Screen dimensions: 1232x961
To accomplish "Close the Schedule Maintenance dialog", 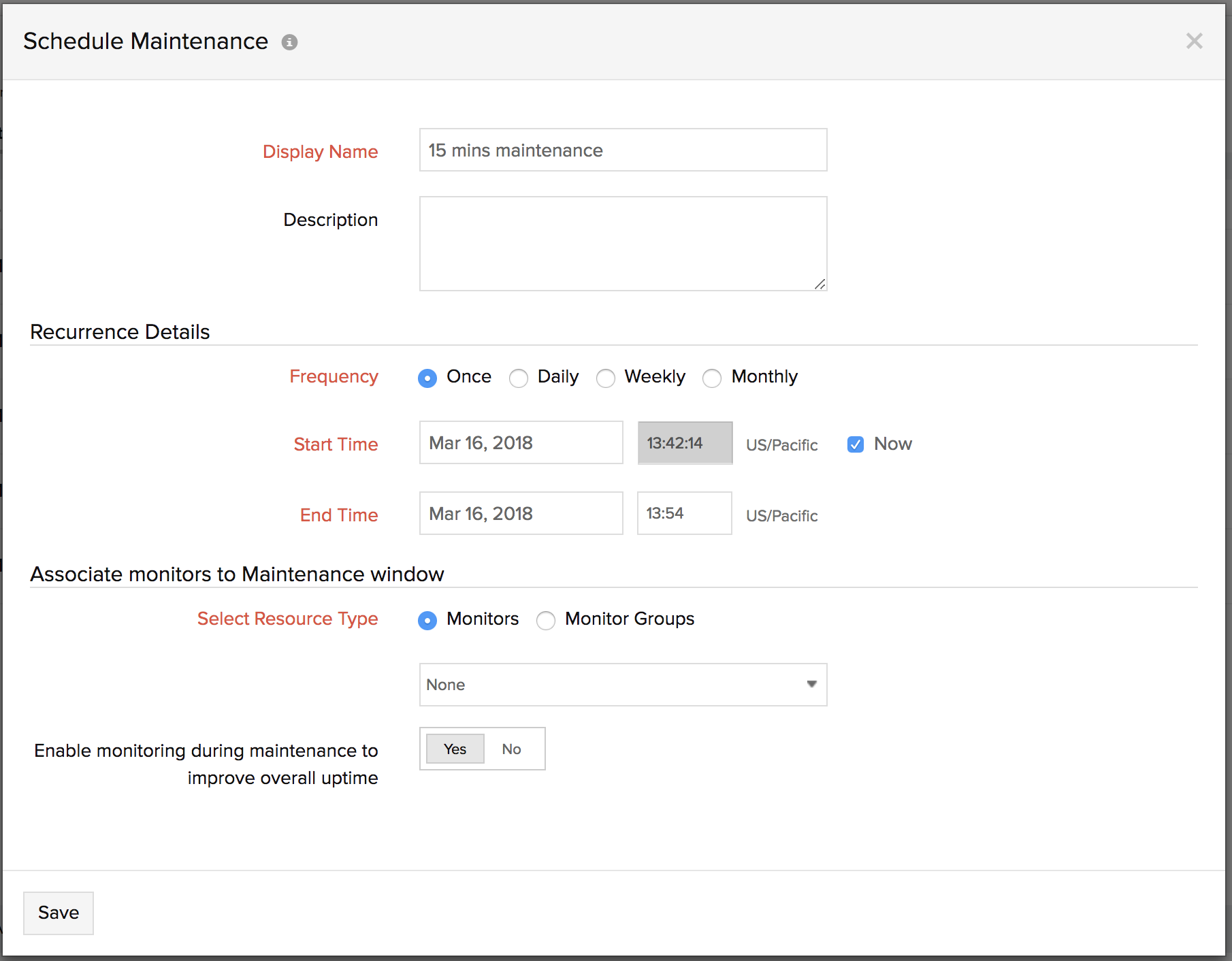I will [1194, 42].
